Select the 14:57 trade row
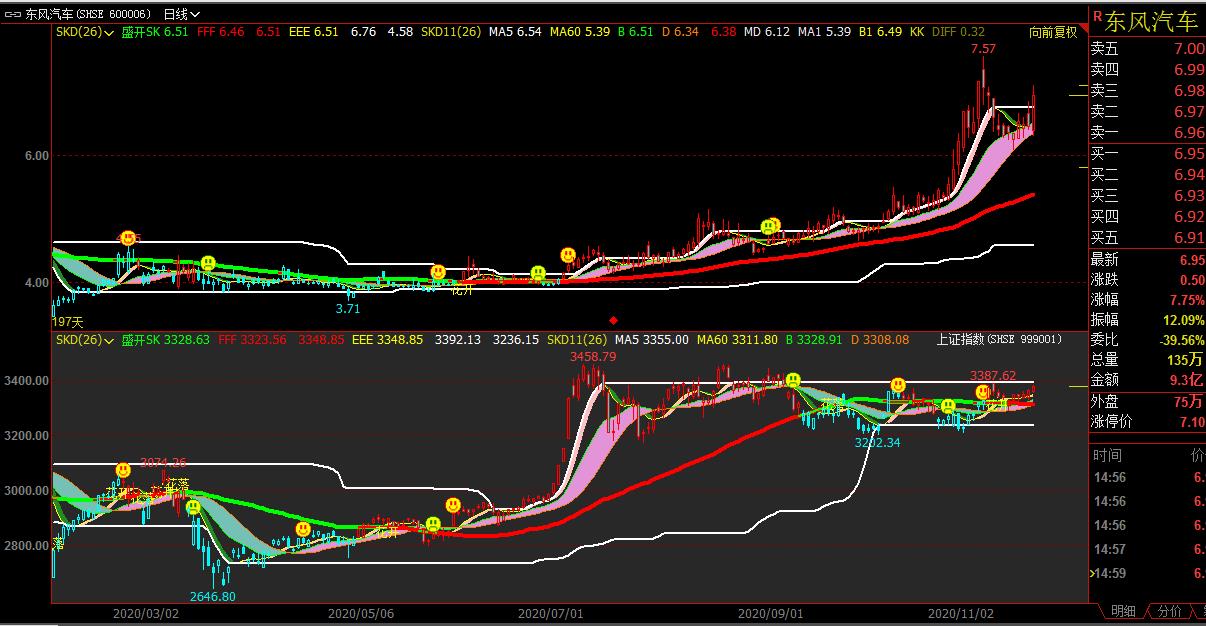 pos(1147,550)
